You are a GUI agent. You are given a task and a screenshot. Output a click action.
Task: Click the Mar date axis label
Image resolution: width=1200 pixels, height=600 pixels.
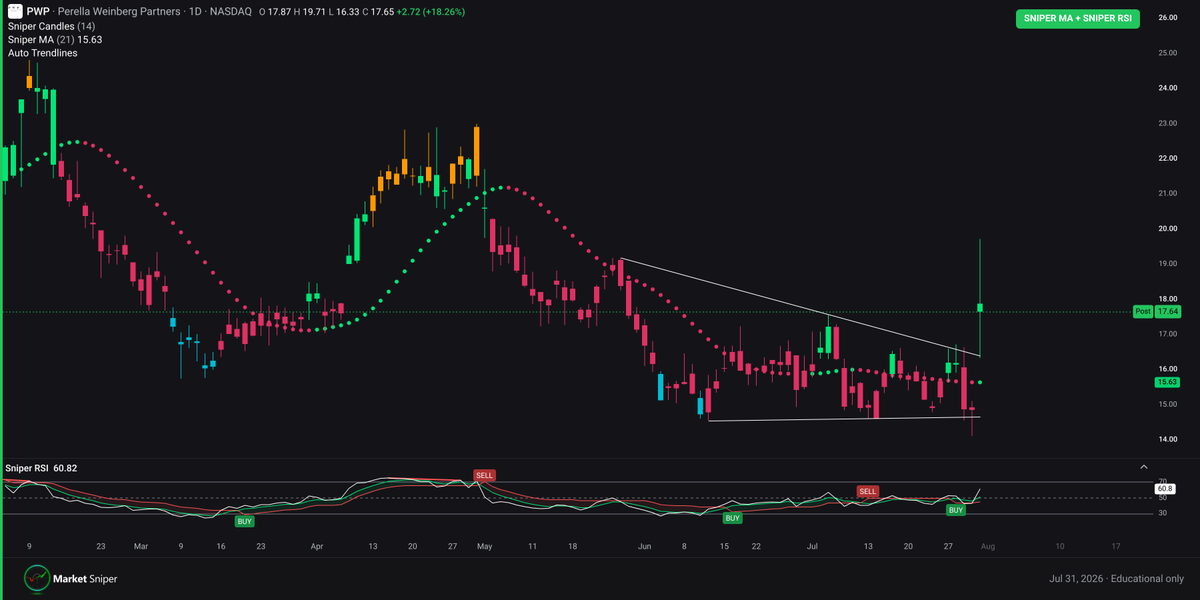[x=140, y=547]
